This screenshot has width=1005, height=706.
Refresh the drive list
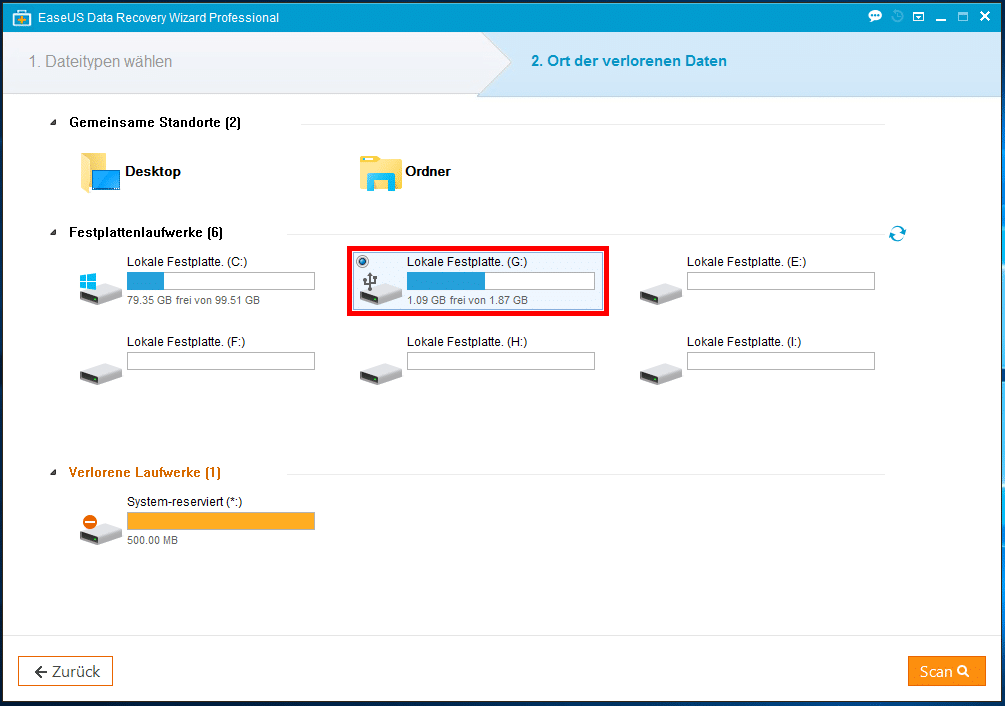click(897, 234)
